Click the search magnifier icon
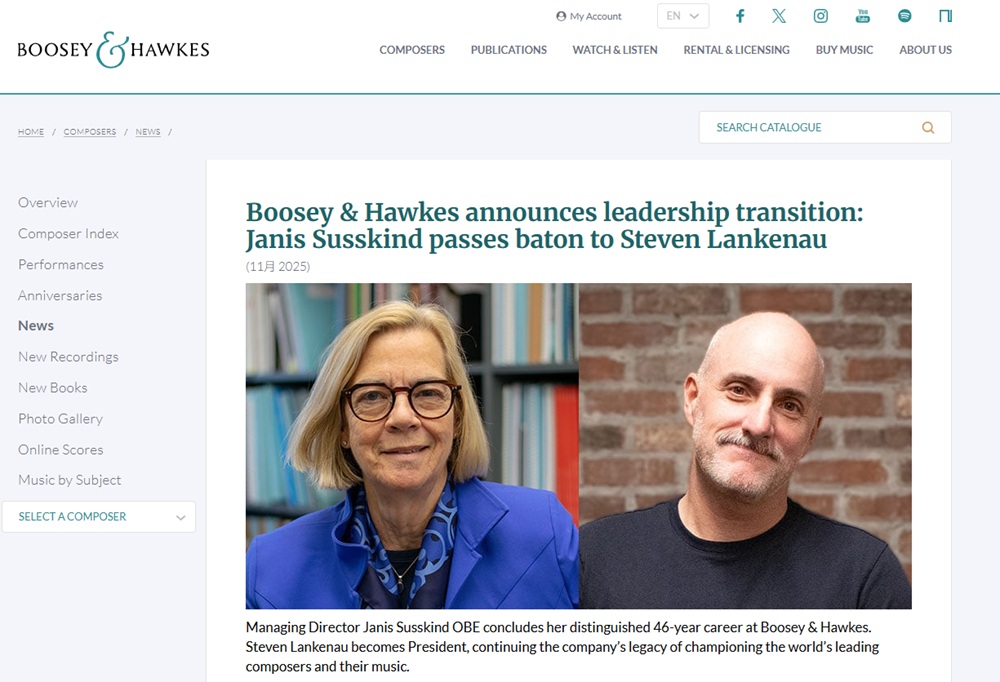 pyautogui.click(x=928, y=128)
